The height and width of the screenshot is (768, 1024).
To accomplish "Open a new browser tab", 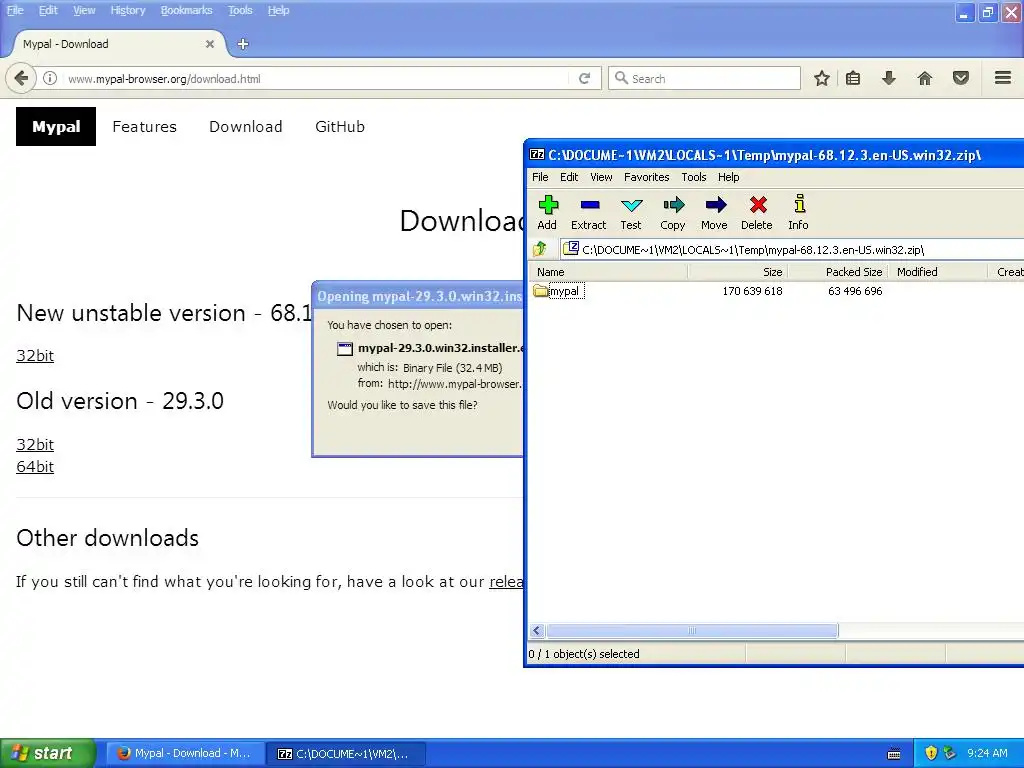I will coord(243,44).
